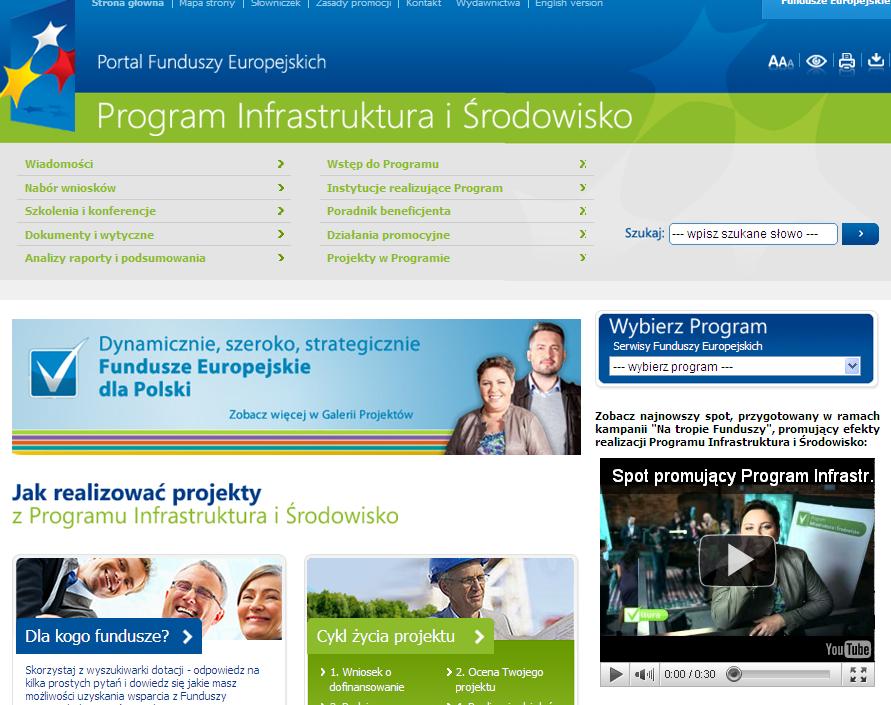Open Wydawnictwa in top menu
This screenshot has height=705, width=891.
[488, 3]
